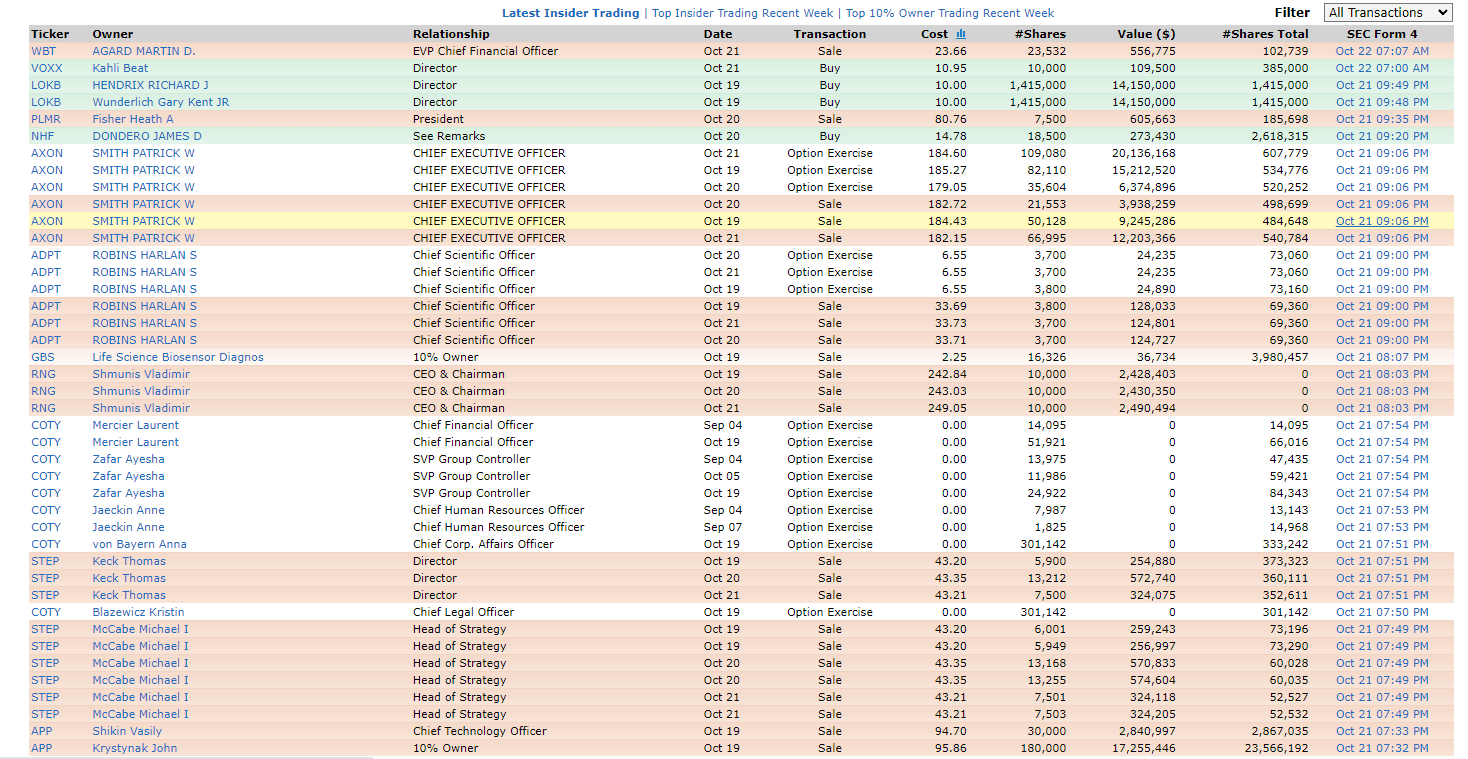Switch to Top 10% Owner Trading Recent Week
The width and height of the screenshot is (1468, 759).
click(950, 13)
